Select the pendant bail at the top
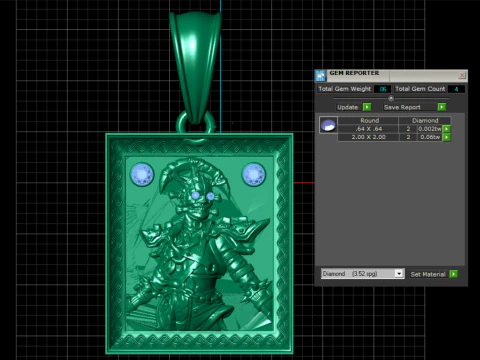The height and width of the screenshot is (360, 480). 195,67
